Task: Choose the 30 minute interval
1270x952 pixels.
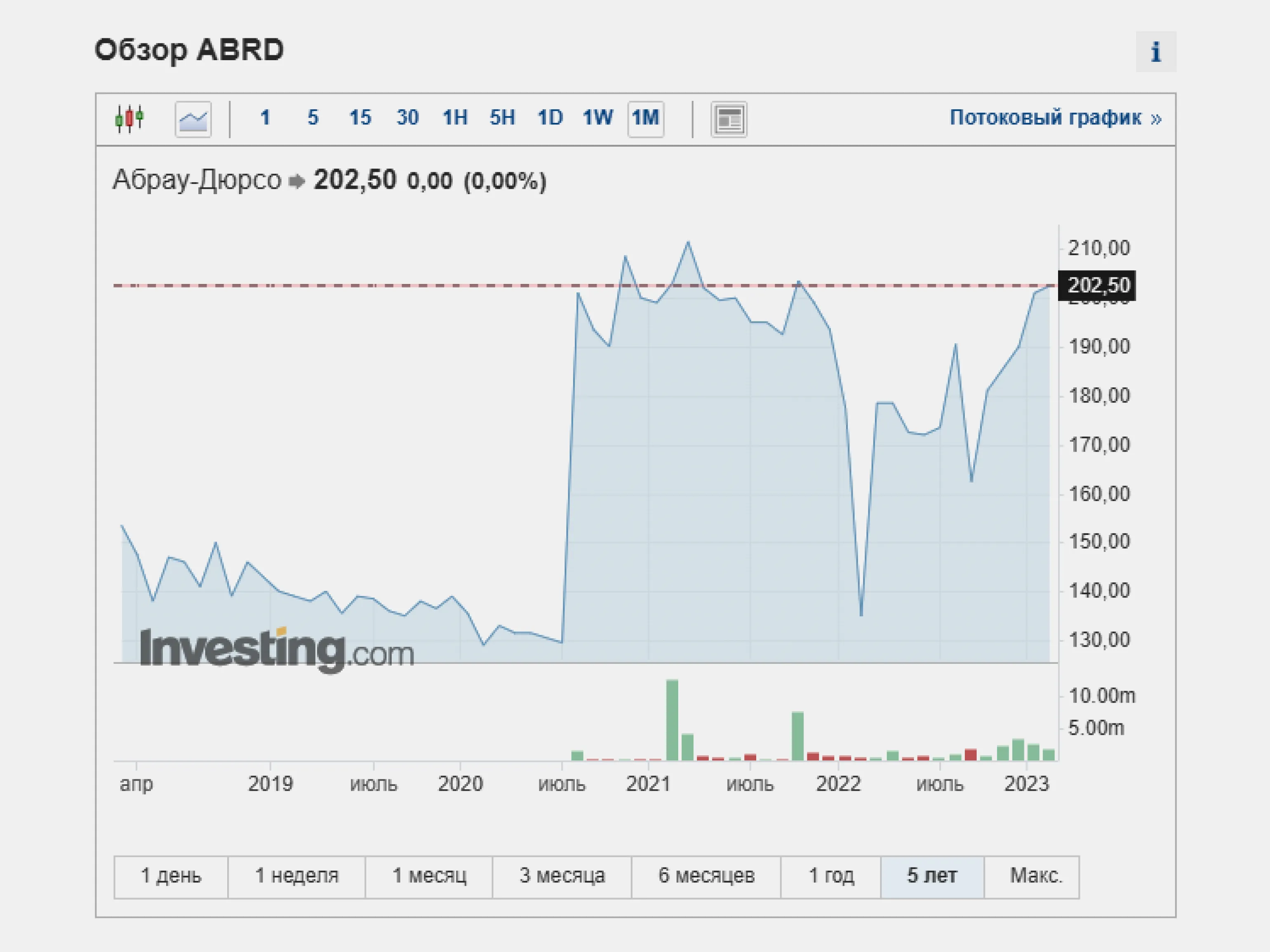Action: (x=407, y=118)
